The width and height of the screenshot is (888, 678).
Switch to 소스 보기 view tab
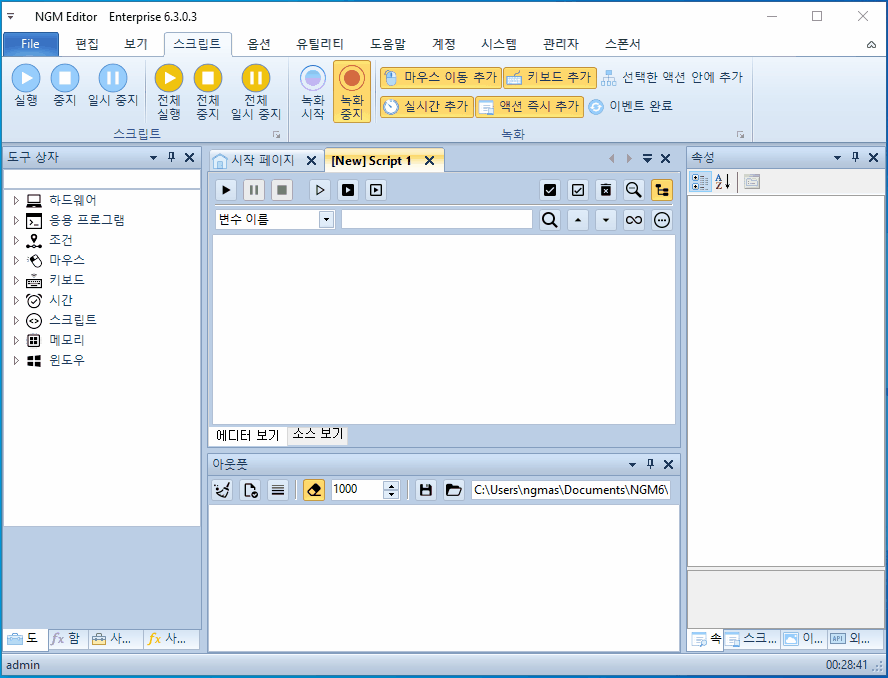(318, 434)
